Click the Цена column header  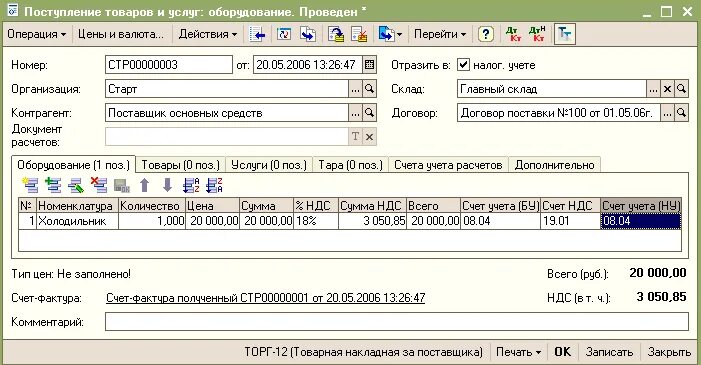point(212,206)
